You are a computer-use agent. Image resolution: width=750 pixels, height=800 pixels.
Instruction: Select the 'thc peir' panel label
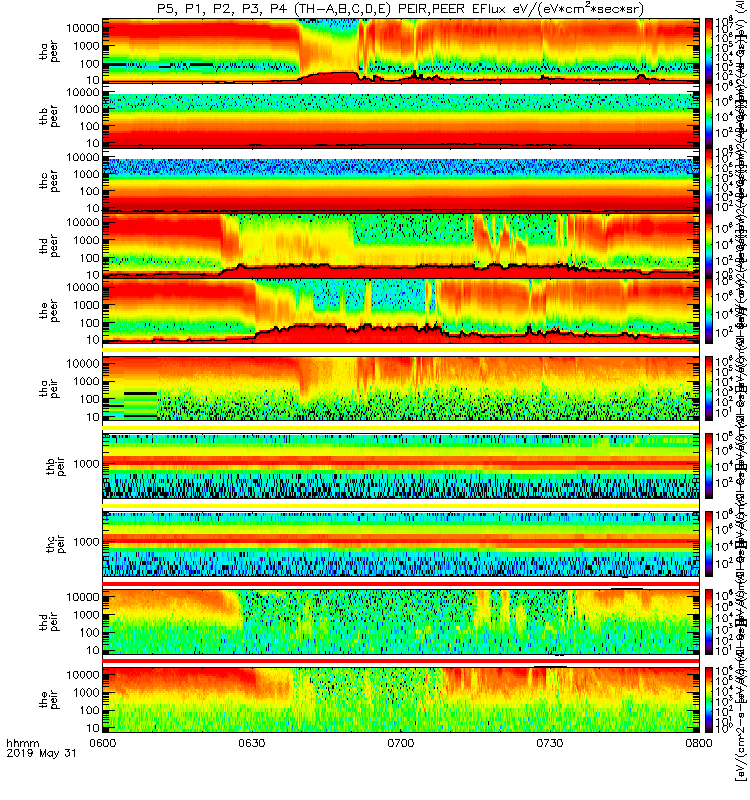pyautogui.click(x=56, y=544)
